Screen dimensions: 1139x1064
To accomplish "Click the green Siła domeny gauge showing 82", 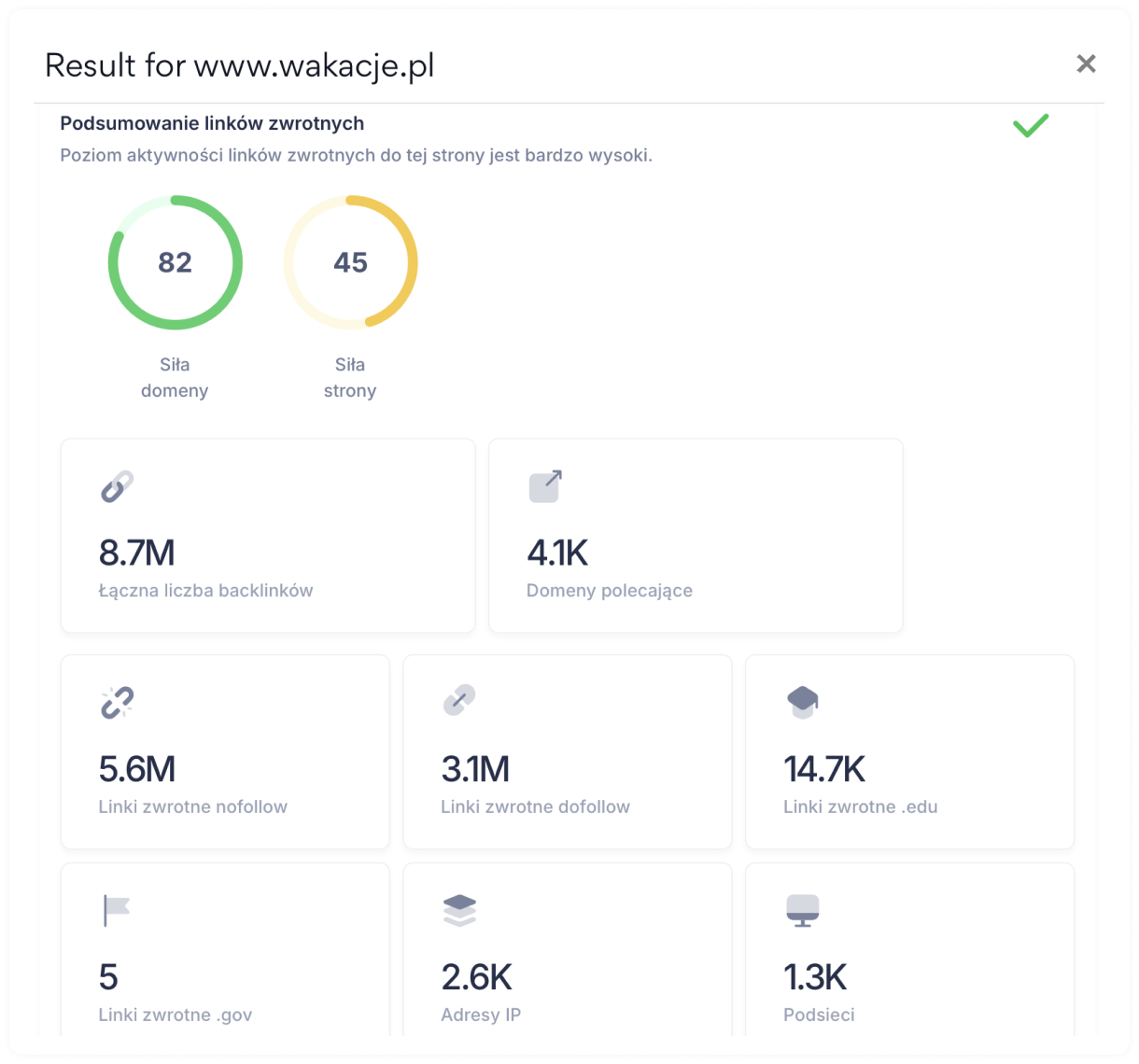I will click(x=176, y=262).
